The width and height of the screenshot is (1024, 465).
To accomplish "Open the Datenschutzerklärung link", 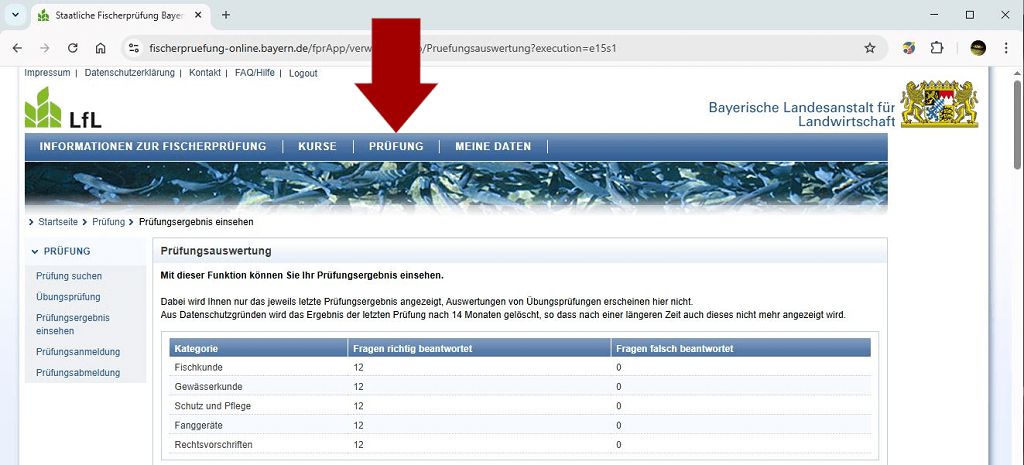I will (x=129, y=73).
